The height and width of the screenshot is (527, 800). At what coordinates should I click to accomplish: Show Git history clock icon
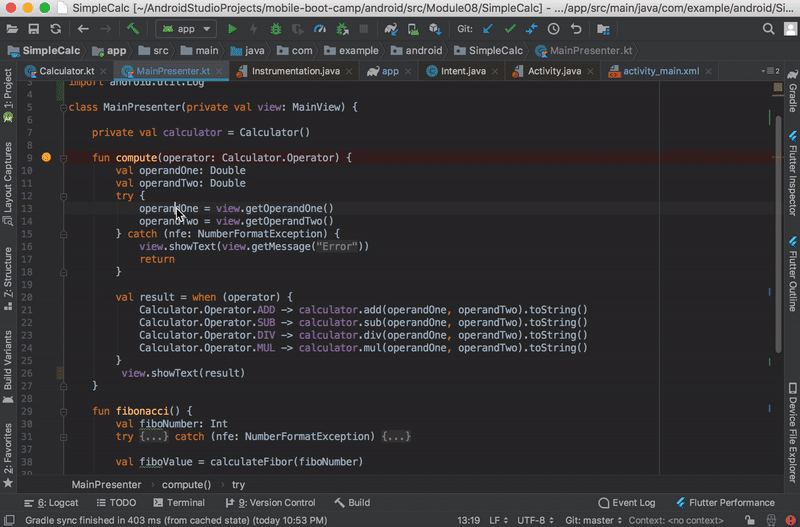[554, 29]
